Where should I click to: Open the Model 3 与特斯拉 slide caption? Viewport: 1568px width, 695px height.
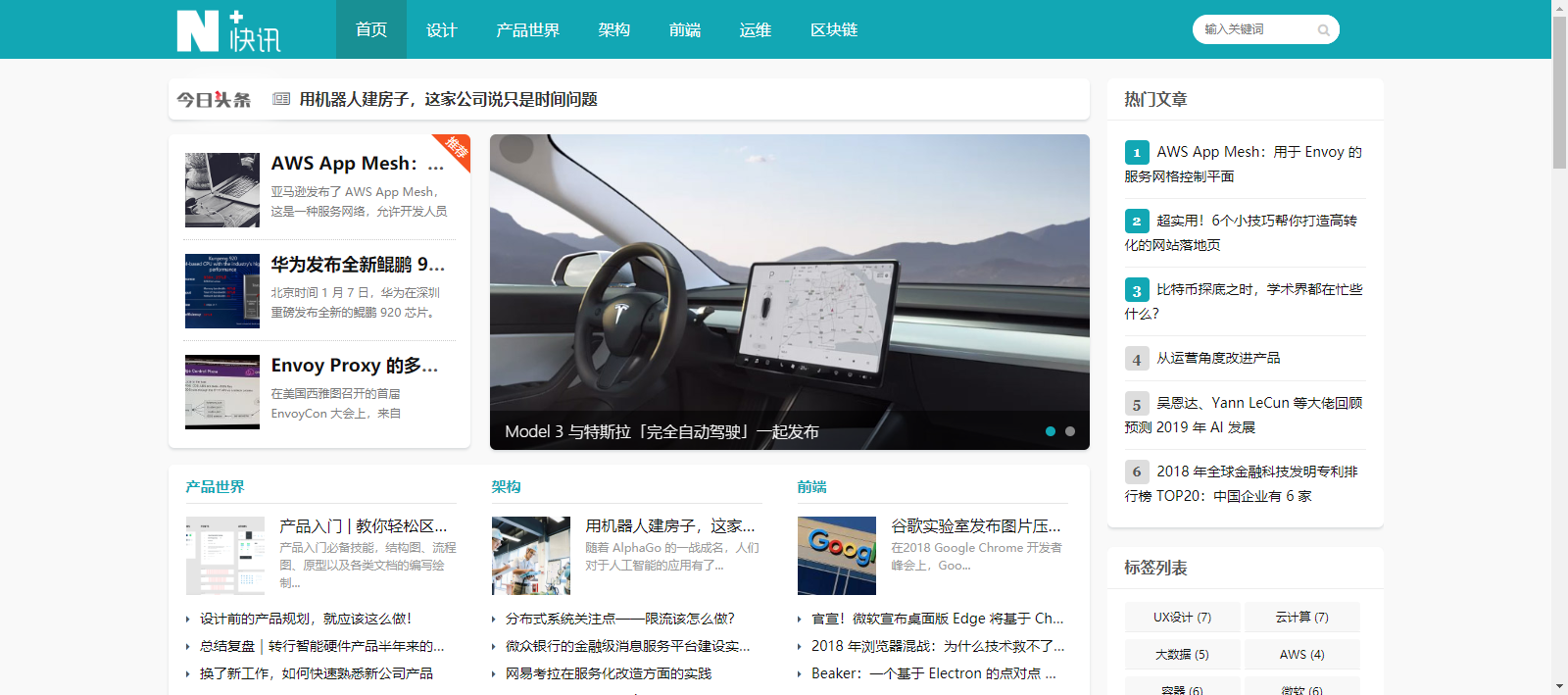pos(661,431)
